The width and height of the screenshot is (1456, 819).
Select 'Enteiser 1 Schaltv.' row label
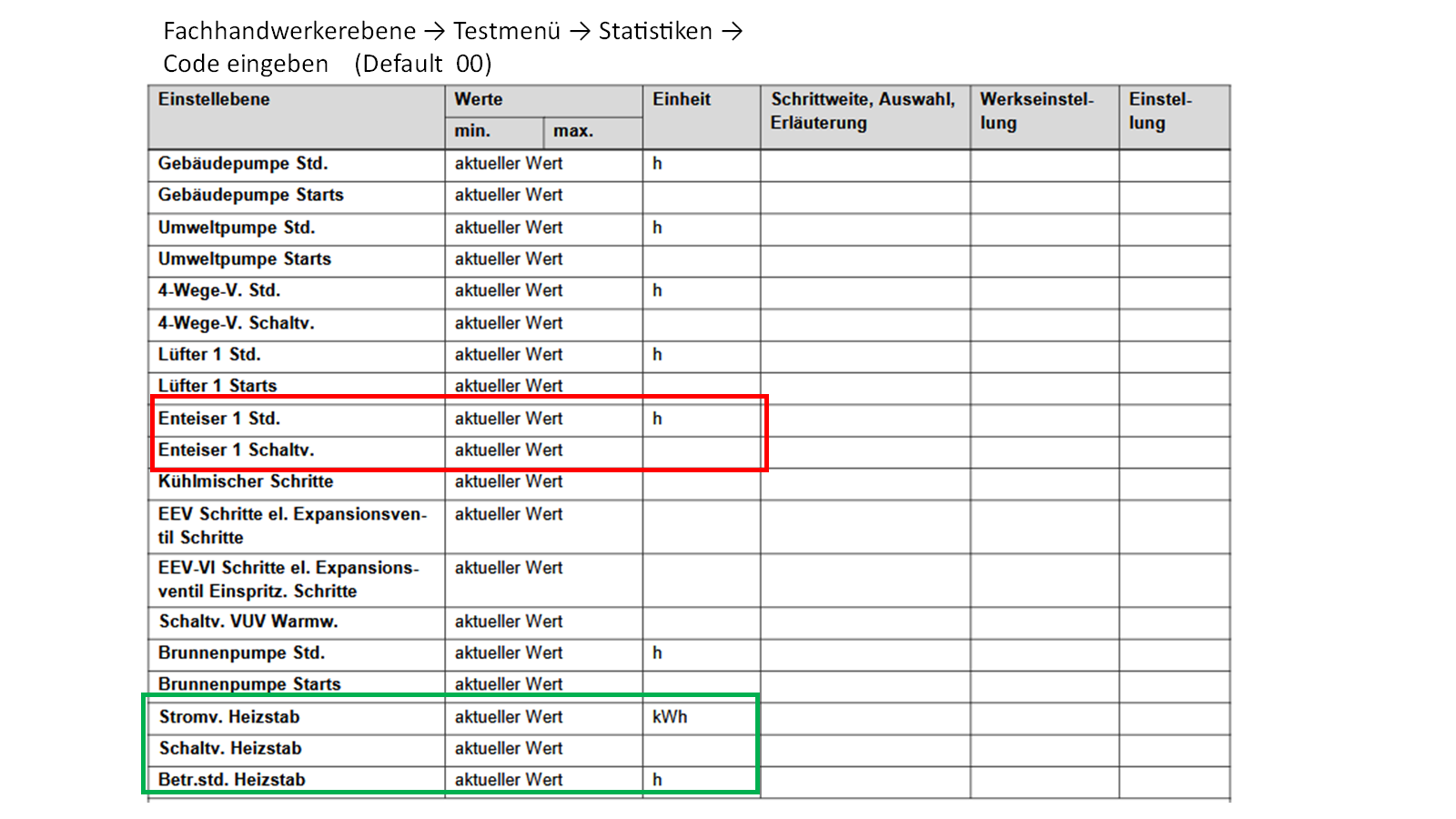coord(237,450)
